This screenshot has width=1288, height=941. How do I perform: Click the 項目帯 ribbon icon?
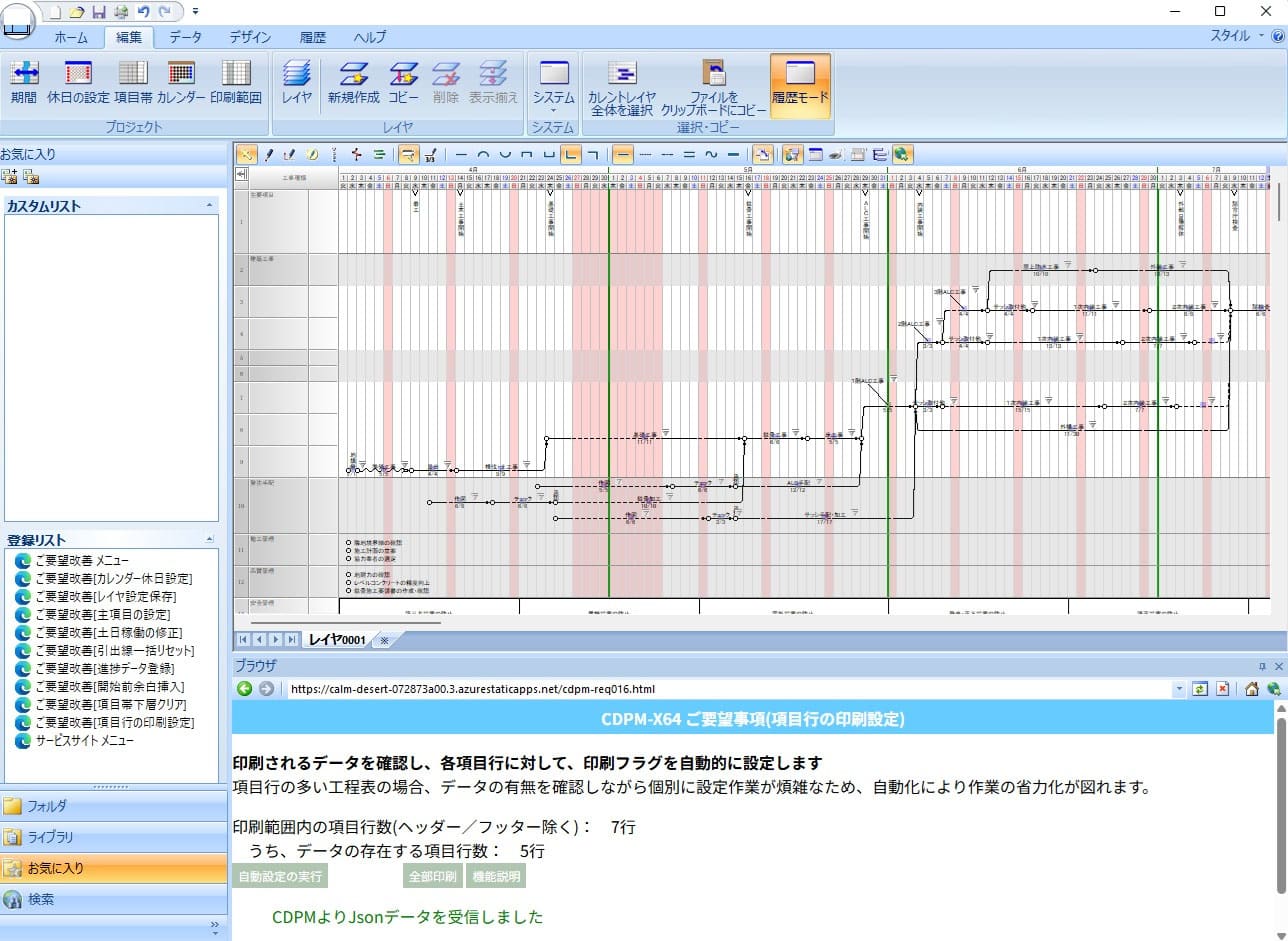pos(133,82)
